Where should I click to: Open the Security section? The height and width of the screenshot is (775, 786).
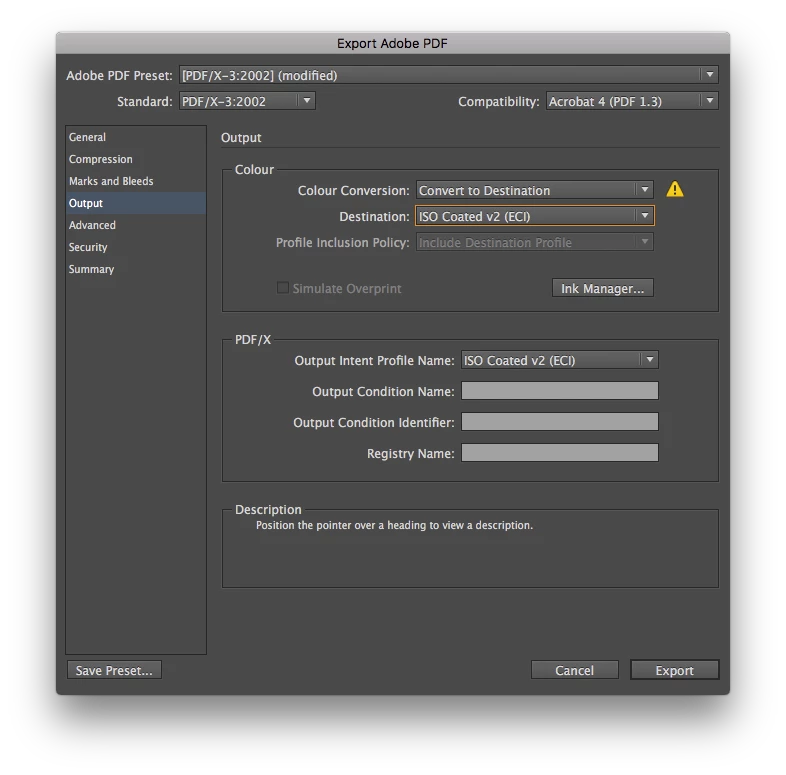(x=135, y=247)
